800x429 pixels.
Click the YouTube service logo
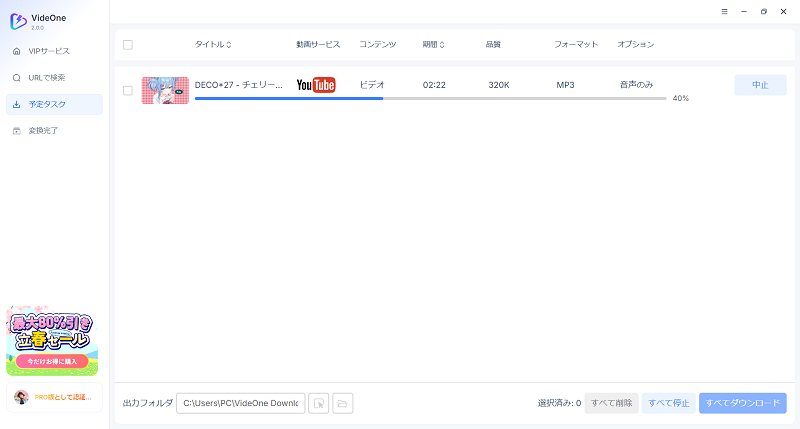point(316,86)
